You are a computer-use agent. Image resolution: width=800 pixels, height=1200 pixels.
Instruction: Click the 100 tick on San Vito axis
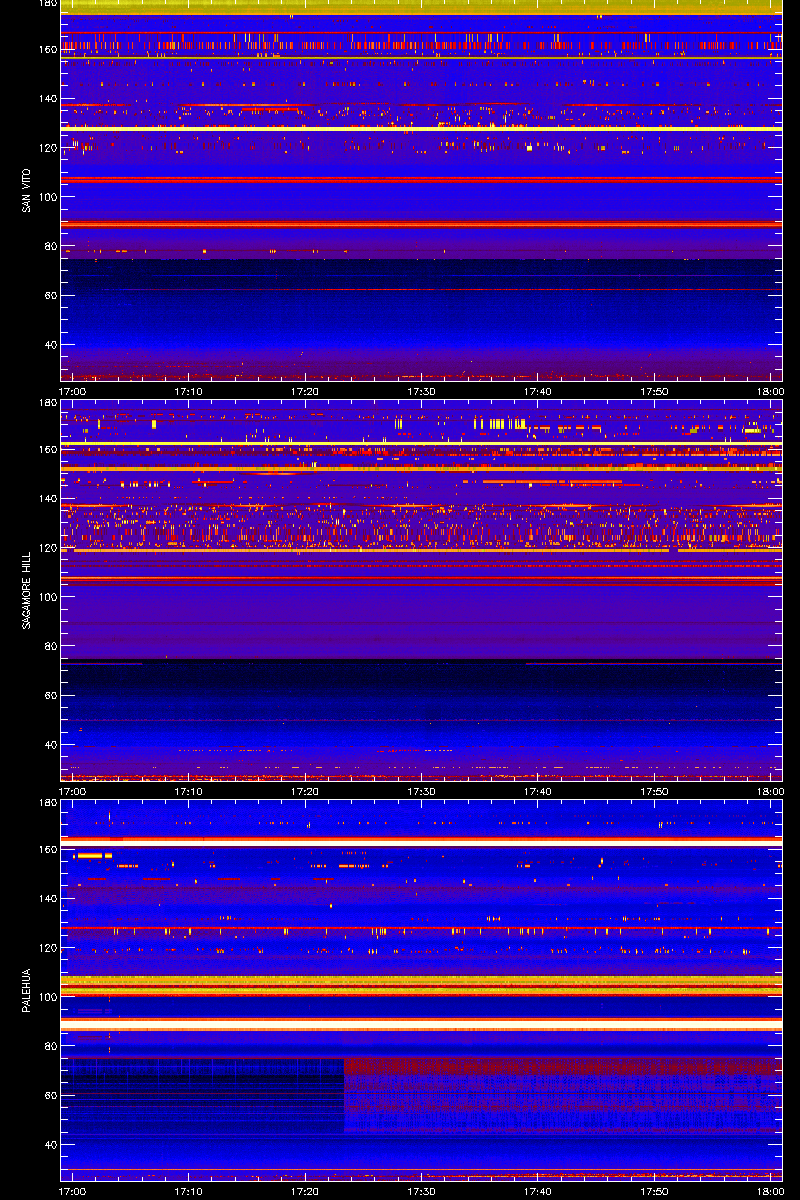point(47,197)
